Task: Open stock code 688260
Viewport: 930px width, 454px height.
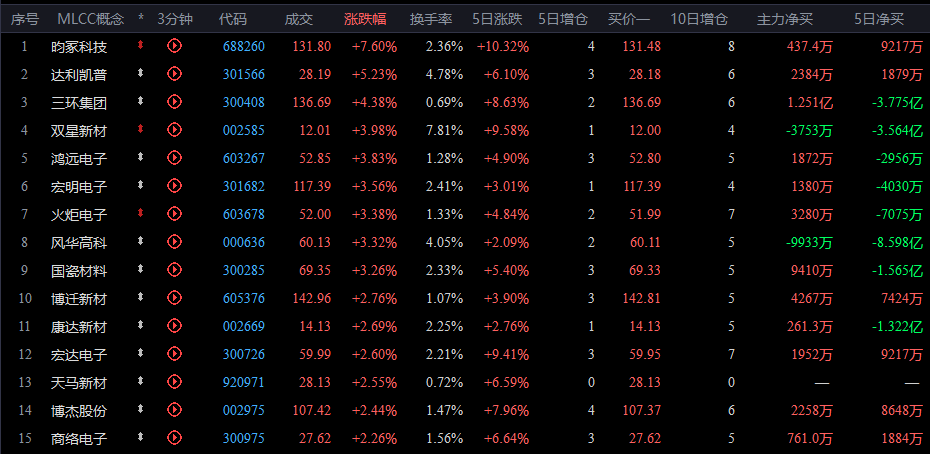Action: coord(244,46)
